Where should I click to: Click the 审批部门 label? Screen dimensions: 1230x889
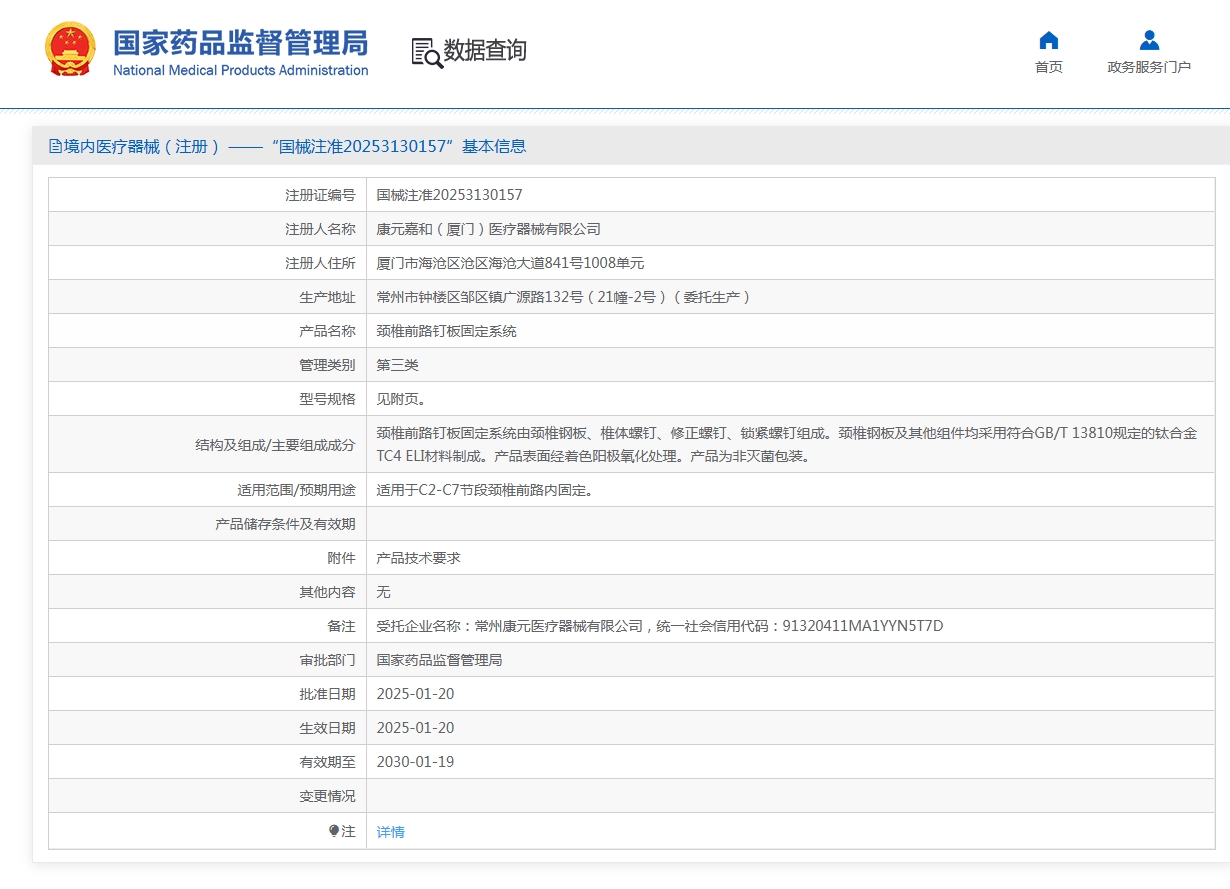click(327, 660)
